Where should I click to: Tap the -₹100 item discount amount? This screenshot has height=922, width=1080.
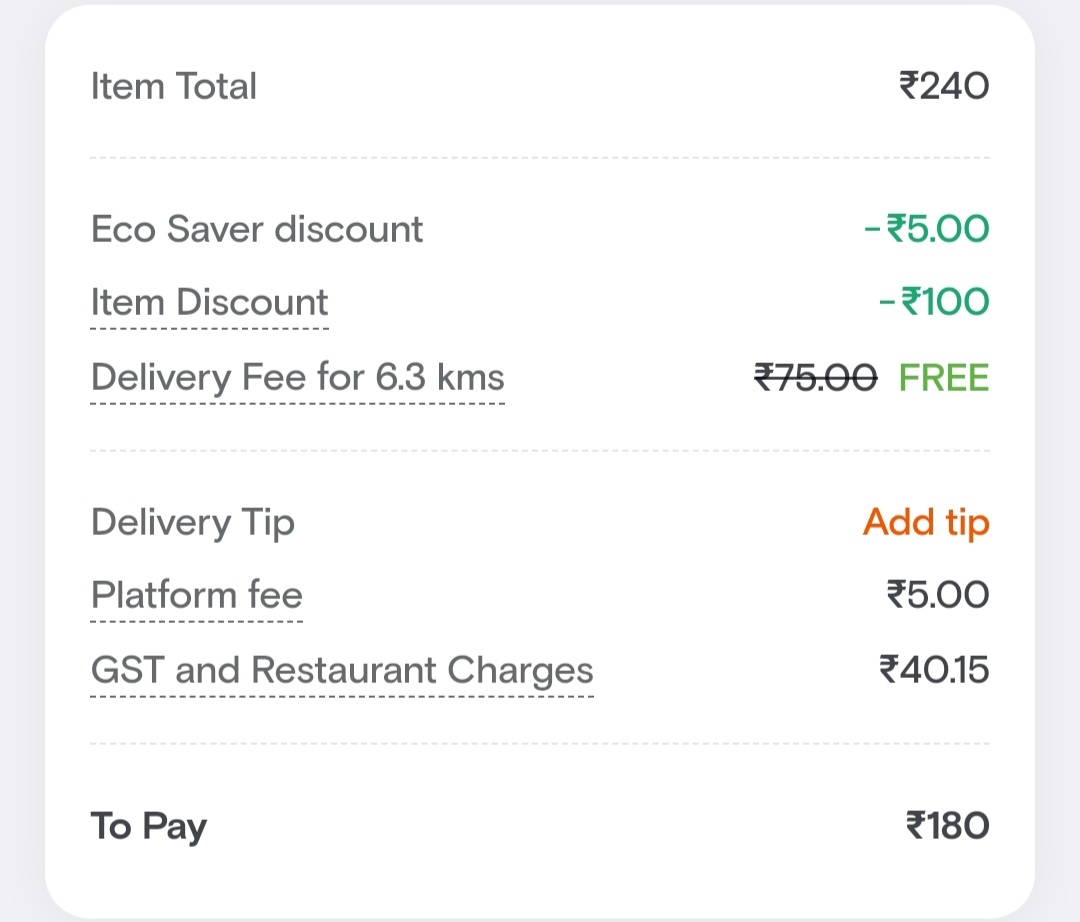pyautogui.click(x=934, y=302)
